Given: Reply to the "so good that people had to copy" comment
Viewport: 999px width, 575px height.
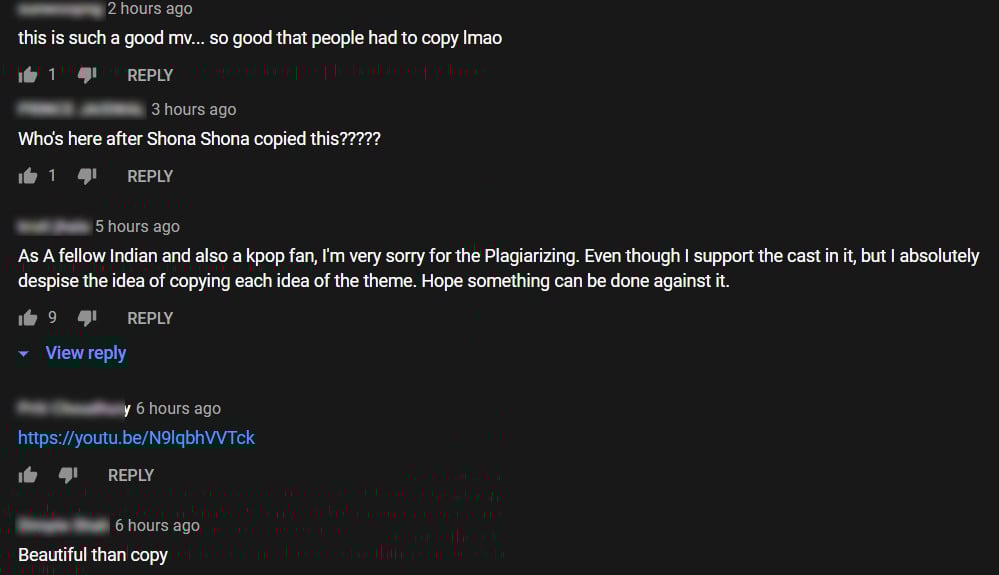Looking at the screenshot, I should [150, 75].
